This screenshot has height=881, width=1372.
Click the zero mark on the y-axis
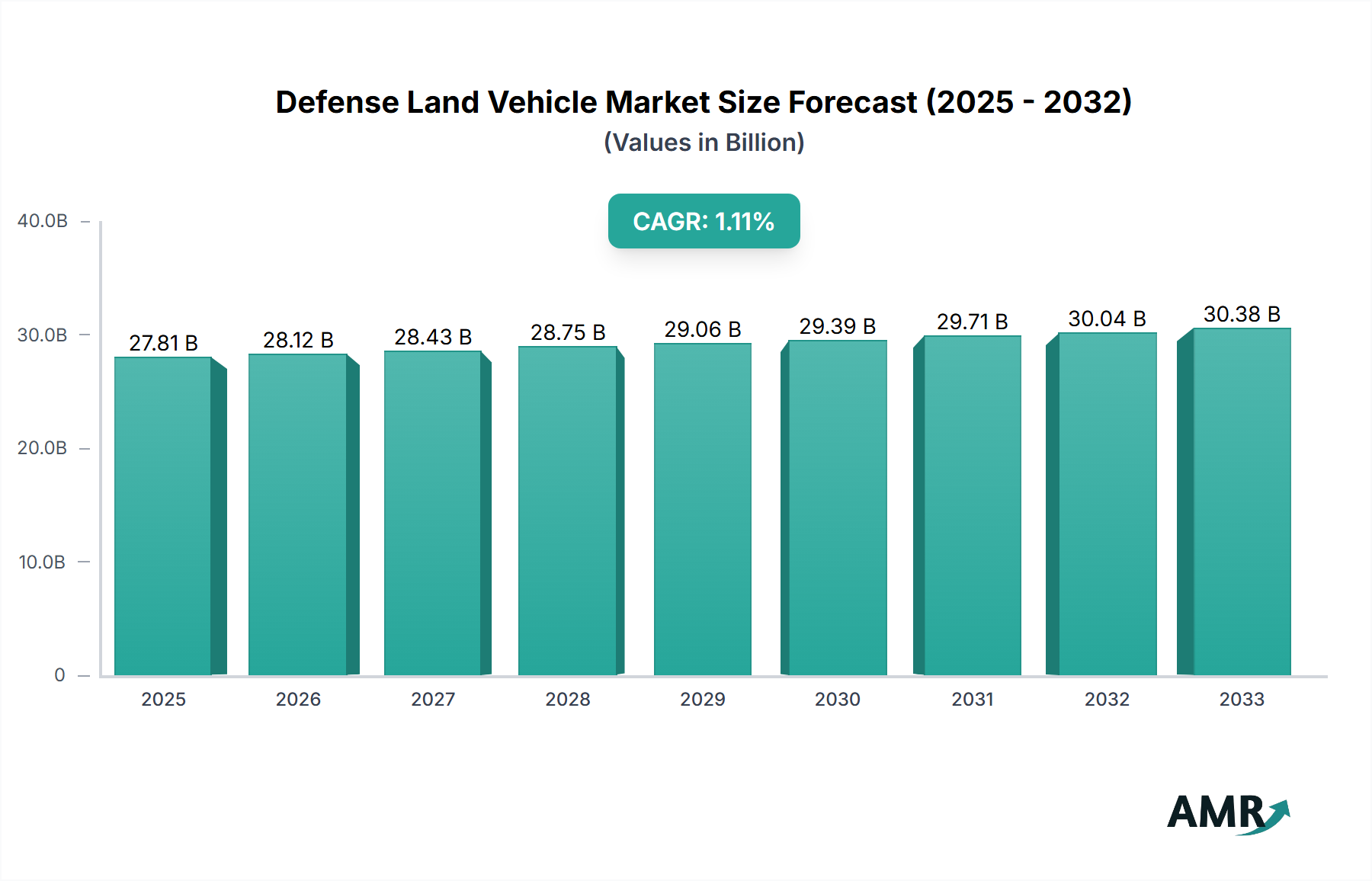pyautogui.click(x=59, y=674)
